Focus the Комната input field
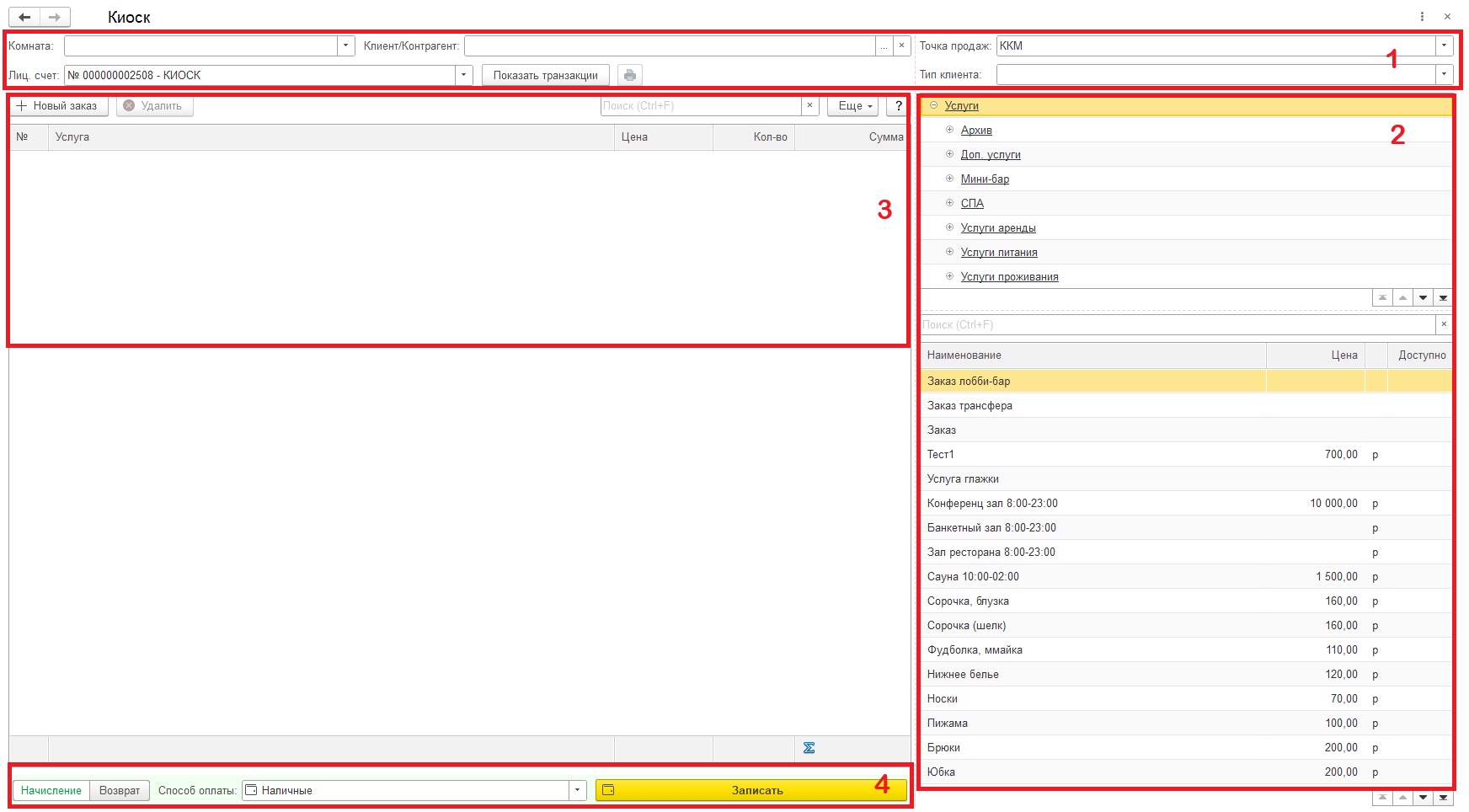1469x812 pixels. tap(201, 45)
